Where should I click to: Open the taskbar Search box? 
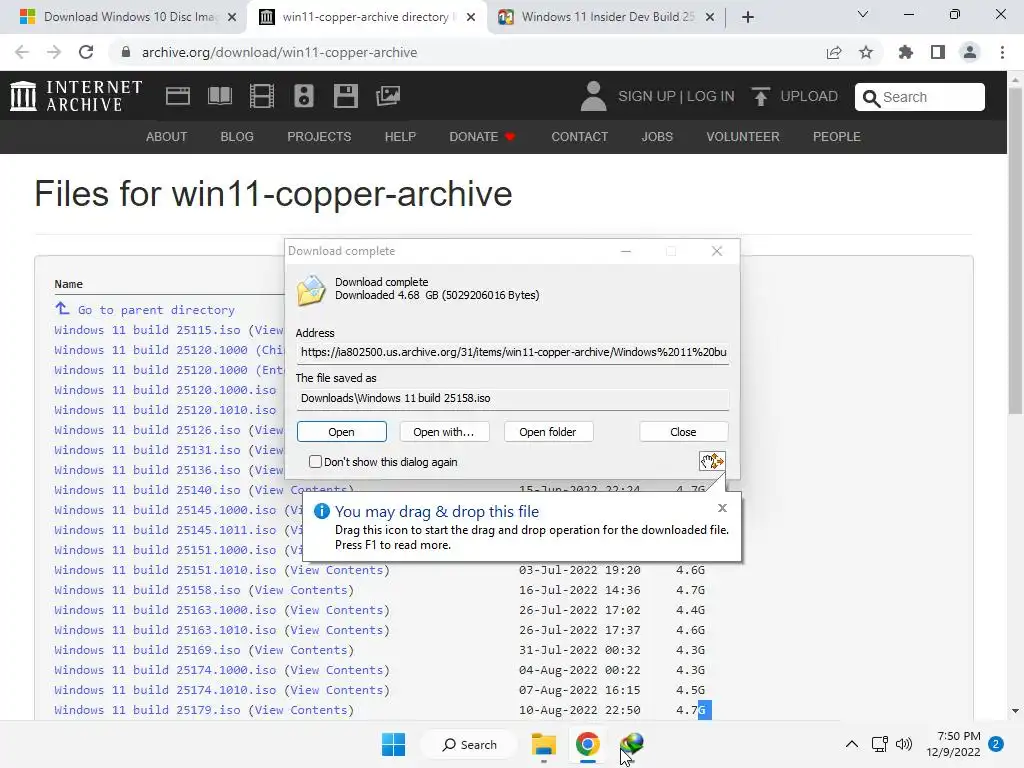click(469, 744)
